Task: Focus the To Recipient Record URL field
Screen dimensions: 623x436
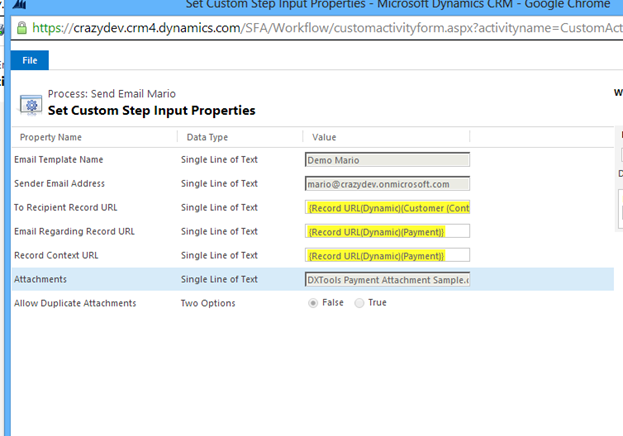Action: pos(387,208)
